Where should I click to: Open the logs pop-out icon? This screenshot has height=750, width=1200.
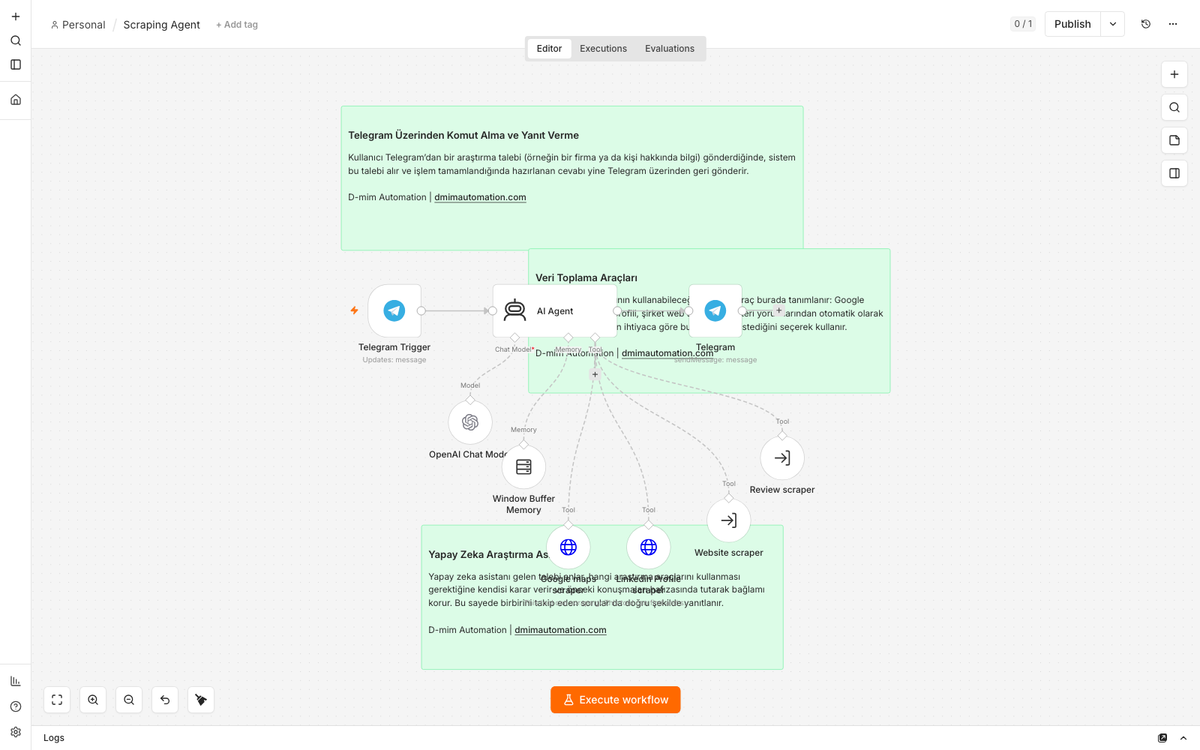point(1162,738)
